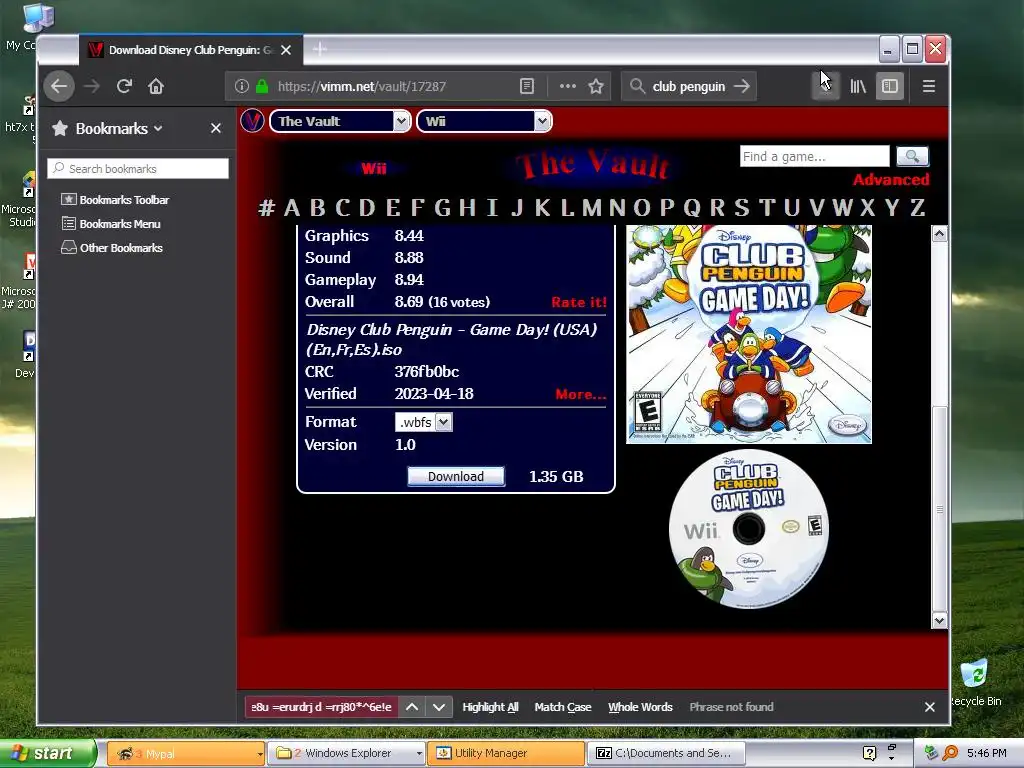The height and width of the screenshot is (768, 1024).
Task: Open The Vault dropdown
Action: click(340, 121)
